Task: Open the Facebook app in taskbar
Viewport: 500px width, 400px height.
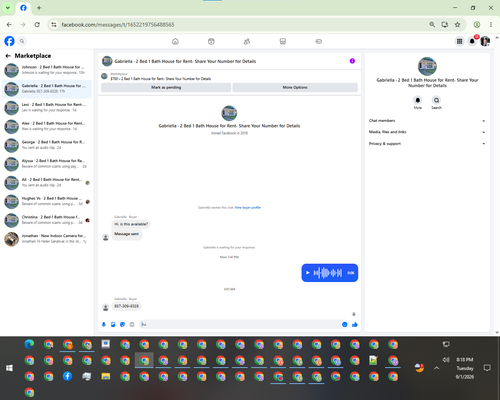Action: [x=67, y=376]
